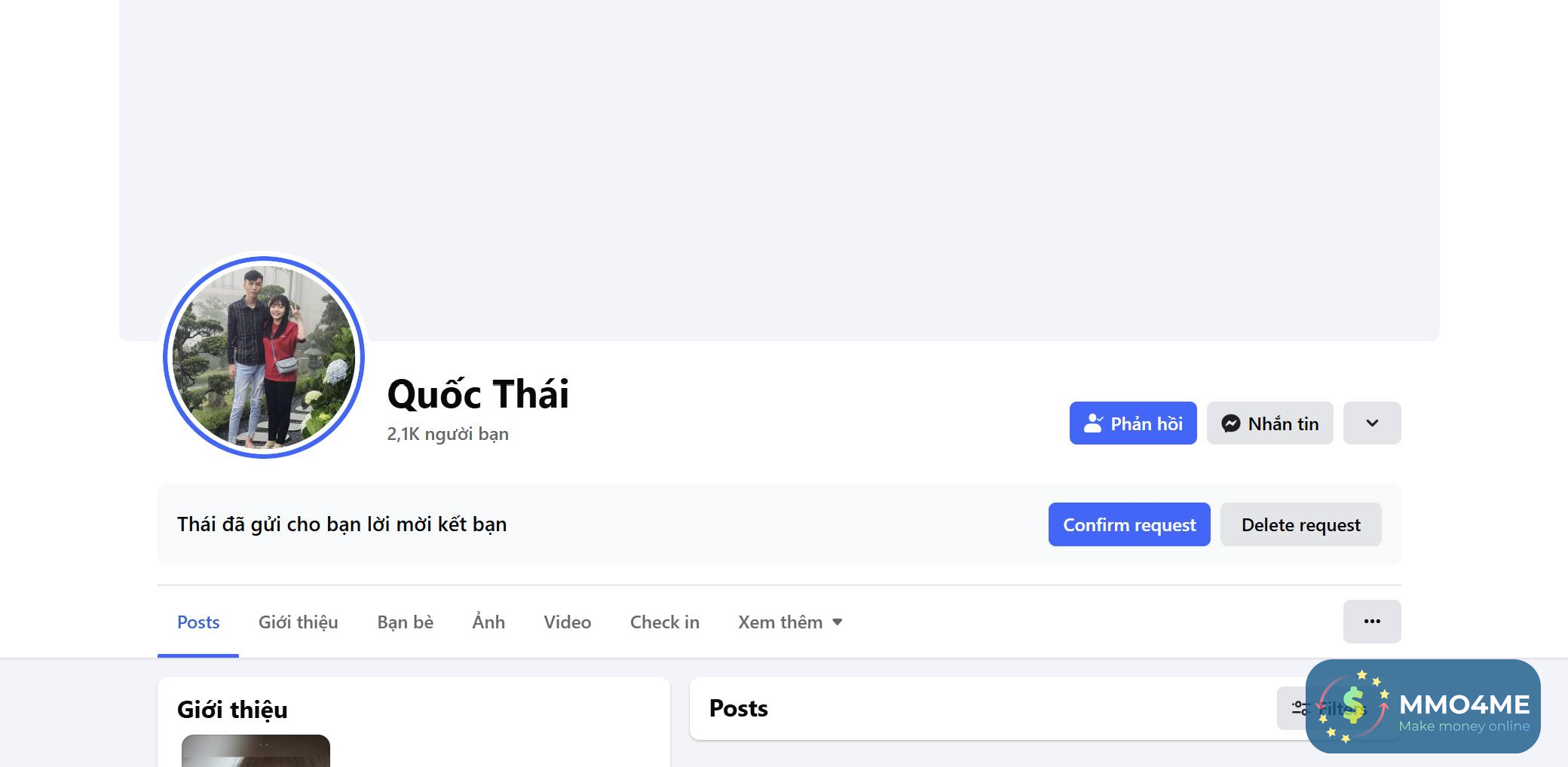
Task: Go to the Ảnh tab
Action: tap(488, 622)
